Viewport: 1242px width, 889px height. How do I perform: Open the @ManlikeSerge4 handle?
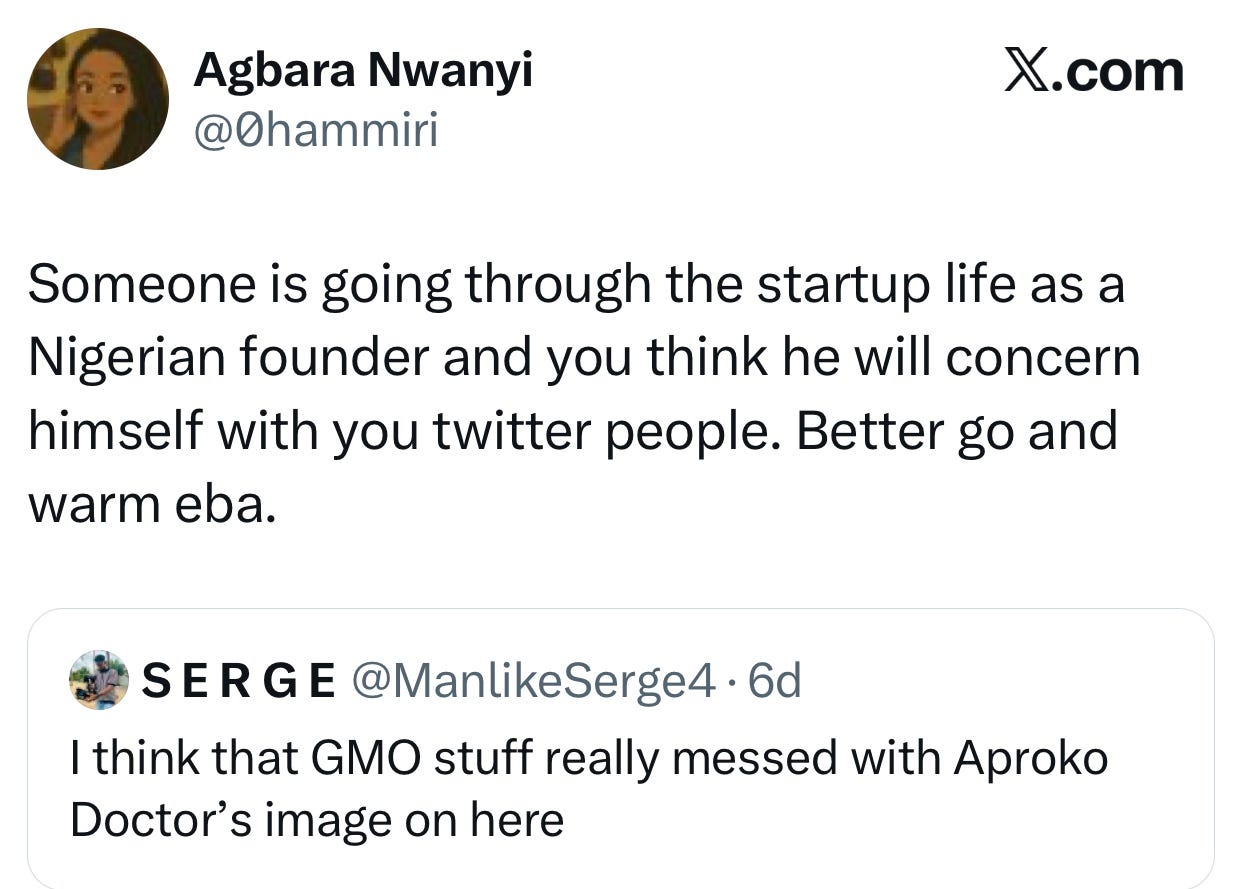(x=532, y=681)
